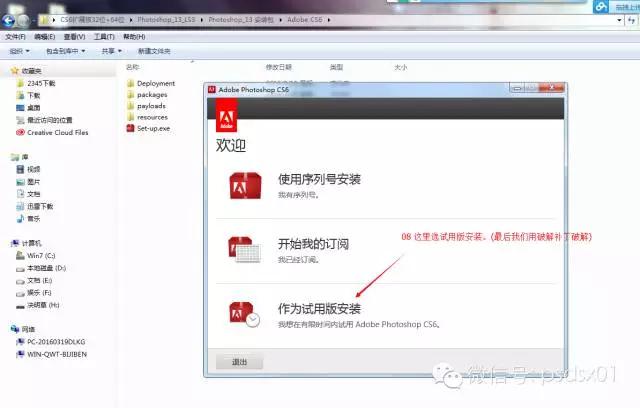This screenshot has height=408, width=640.
Task: Click the trial install clock icon
Action: [x=244, y=314]
